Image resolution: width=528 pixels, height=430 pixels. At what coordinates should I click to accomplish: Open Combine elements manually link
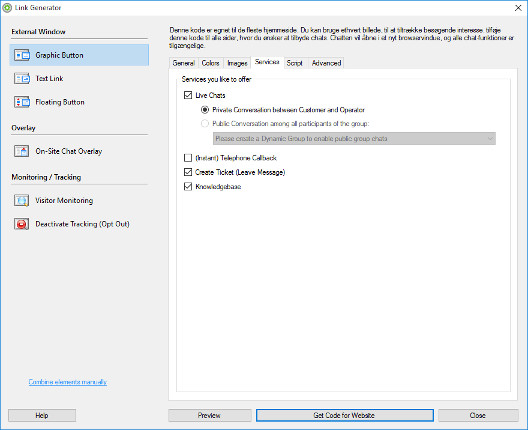tap(68, 382)
